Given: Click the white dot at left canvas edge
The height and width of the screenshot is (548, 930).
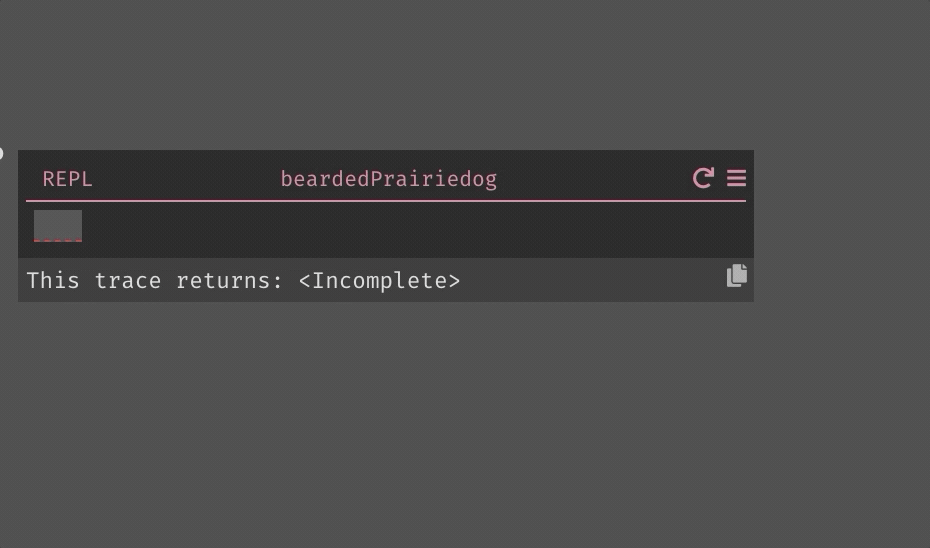Looking at the screenshot, I should pyautogui.click(x=1, y=154).
